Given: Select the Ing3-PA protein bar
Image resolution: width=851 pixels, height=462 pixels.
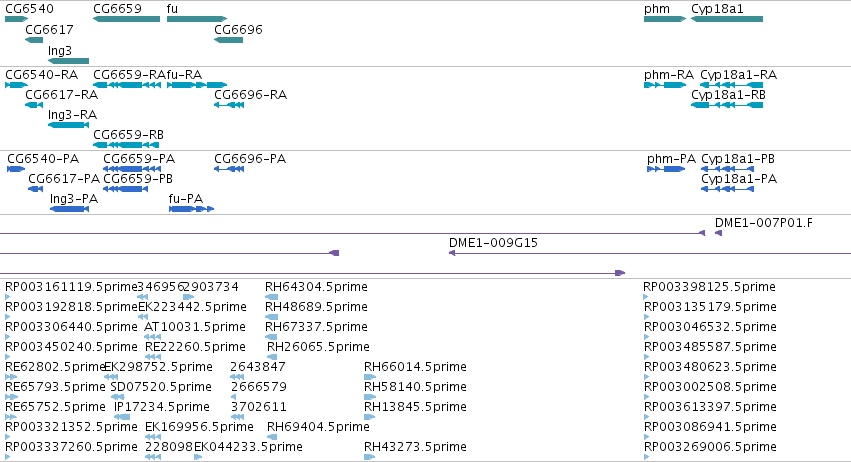Looking at the screenshot, I should (69, 209).
